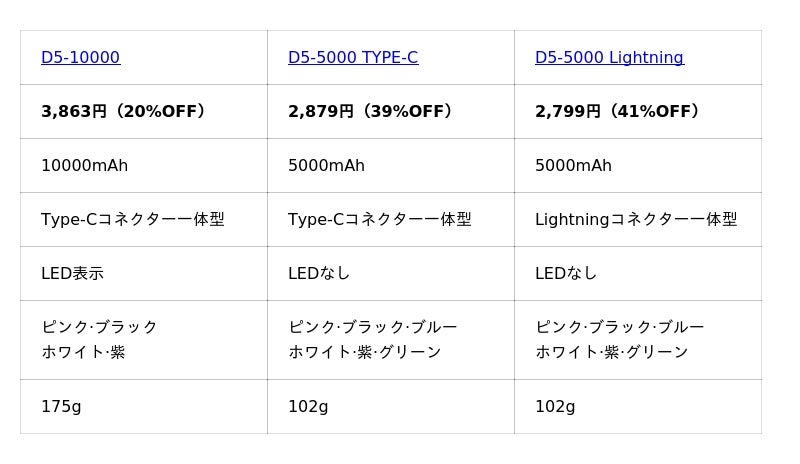Click the D5-5000 TYPE-C color options cell

372,340
